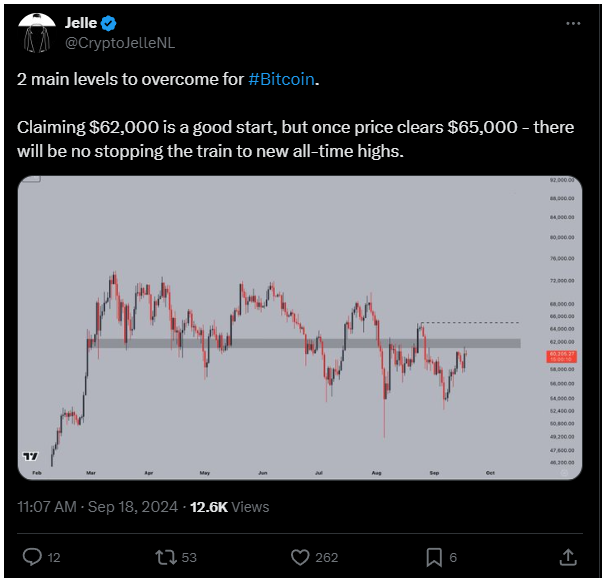Click Jelle's profile avatar

pos(37,33)
